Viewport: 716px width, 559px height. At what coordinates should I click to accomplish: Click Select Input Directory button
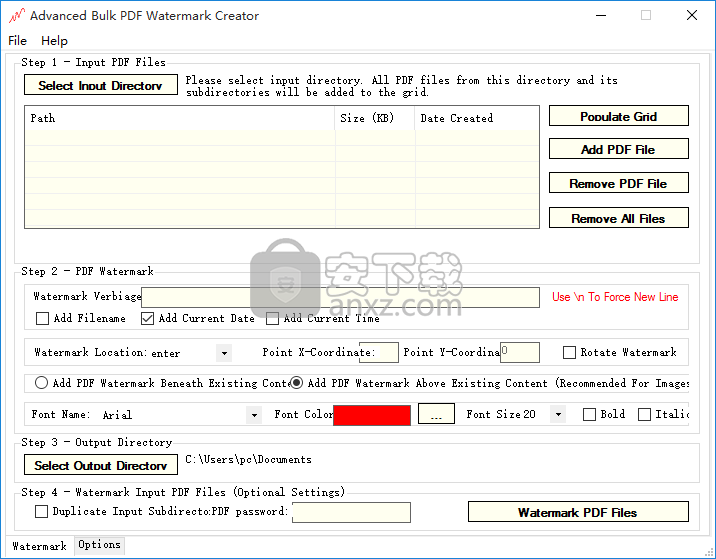pyautogui.click(x=100, y=85)
